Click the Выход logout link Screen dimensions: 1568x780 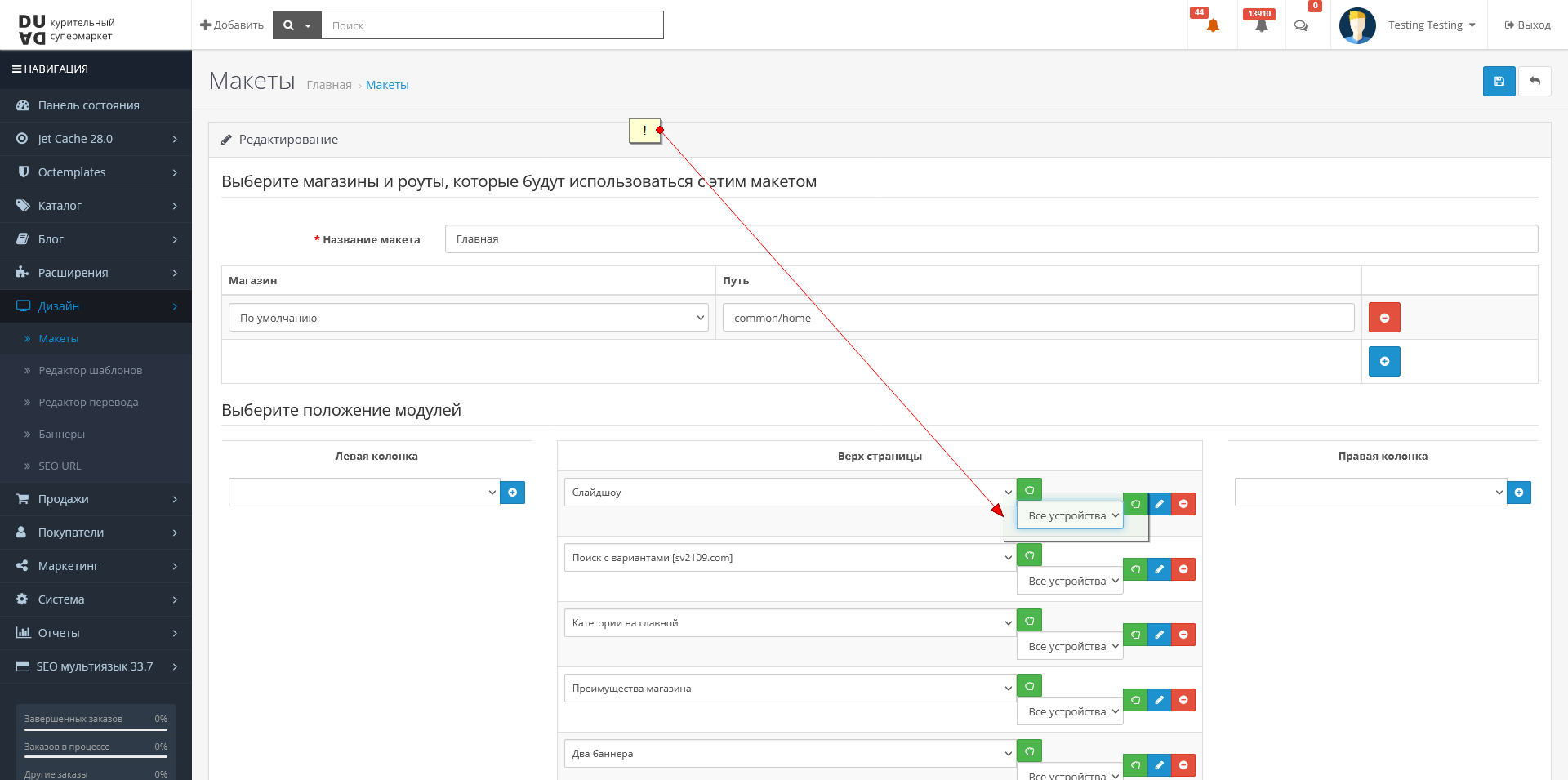point(1527,25)
